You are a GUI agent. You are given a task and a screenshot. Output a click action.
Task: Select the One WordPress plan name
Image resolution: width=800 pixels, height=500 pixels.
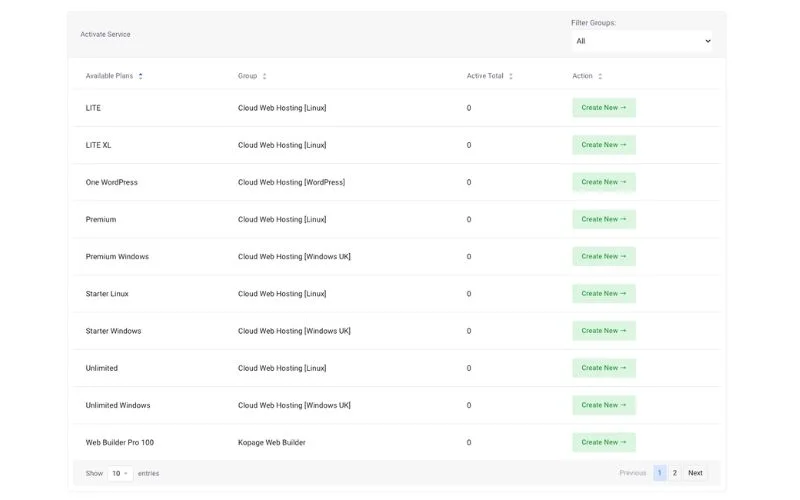pos(112,182)
